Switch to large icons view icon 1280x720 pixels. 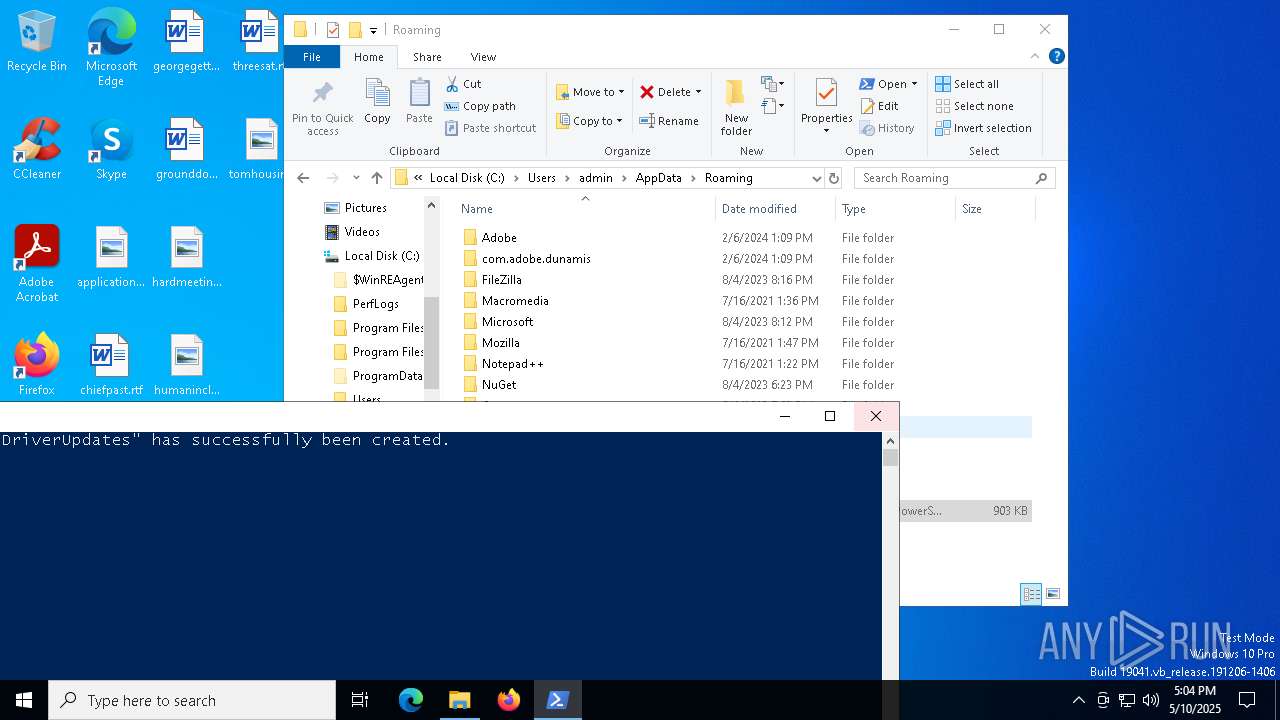point(1052,594)
